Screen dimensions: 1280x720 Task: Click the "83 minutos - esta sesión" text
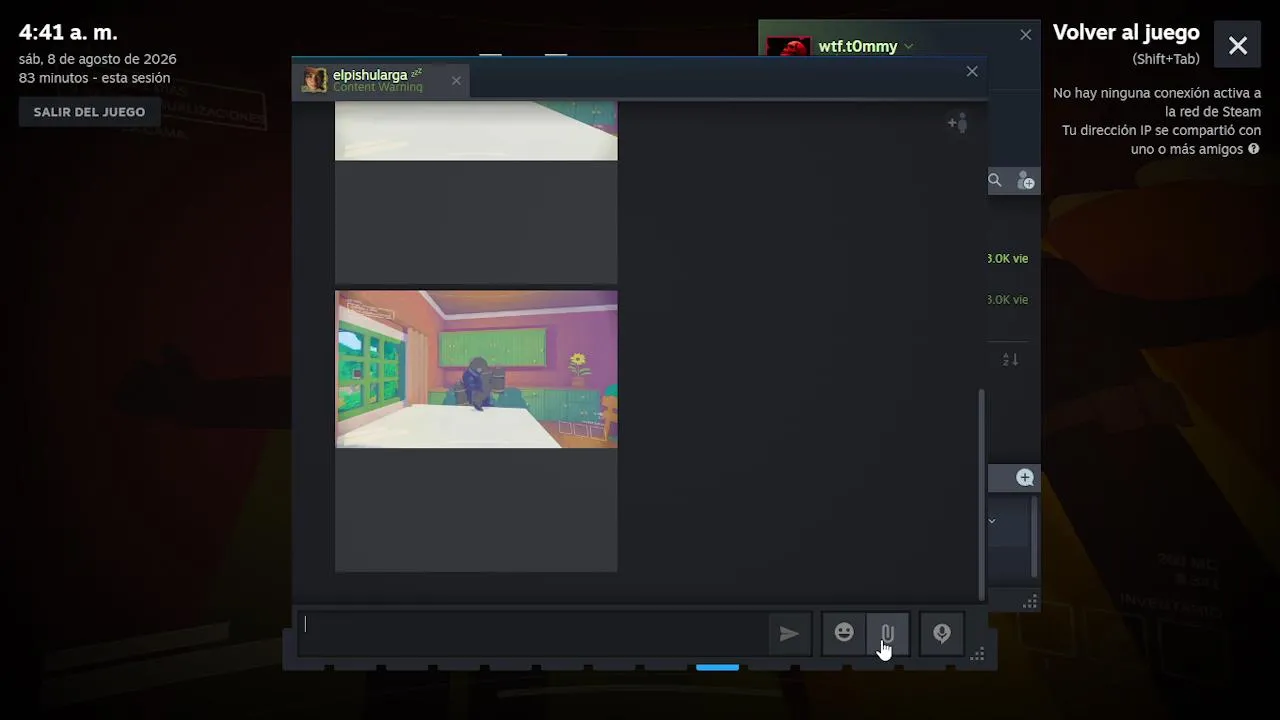pyautogui.click(x=94, y=78)
